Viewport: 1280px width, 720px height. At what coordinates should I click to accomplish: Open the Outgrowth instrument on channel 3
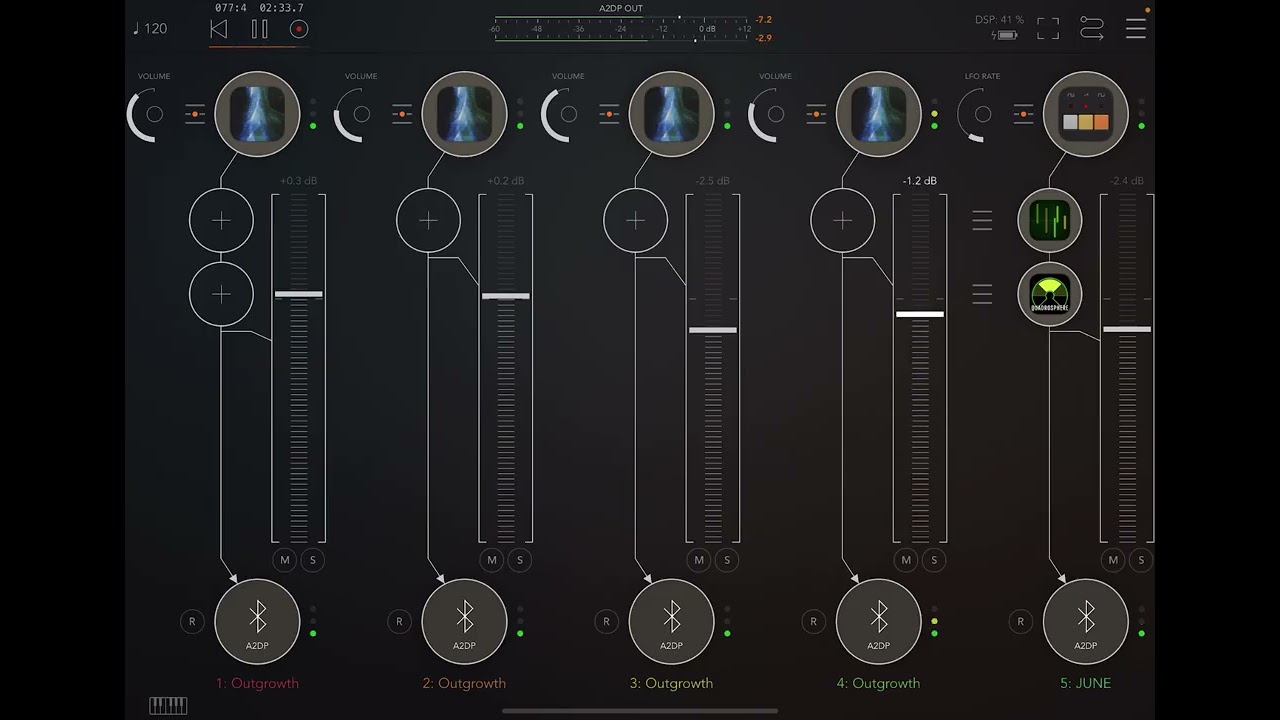coord(671,114)
